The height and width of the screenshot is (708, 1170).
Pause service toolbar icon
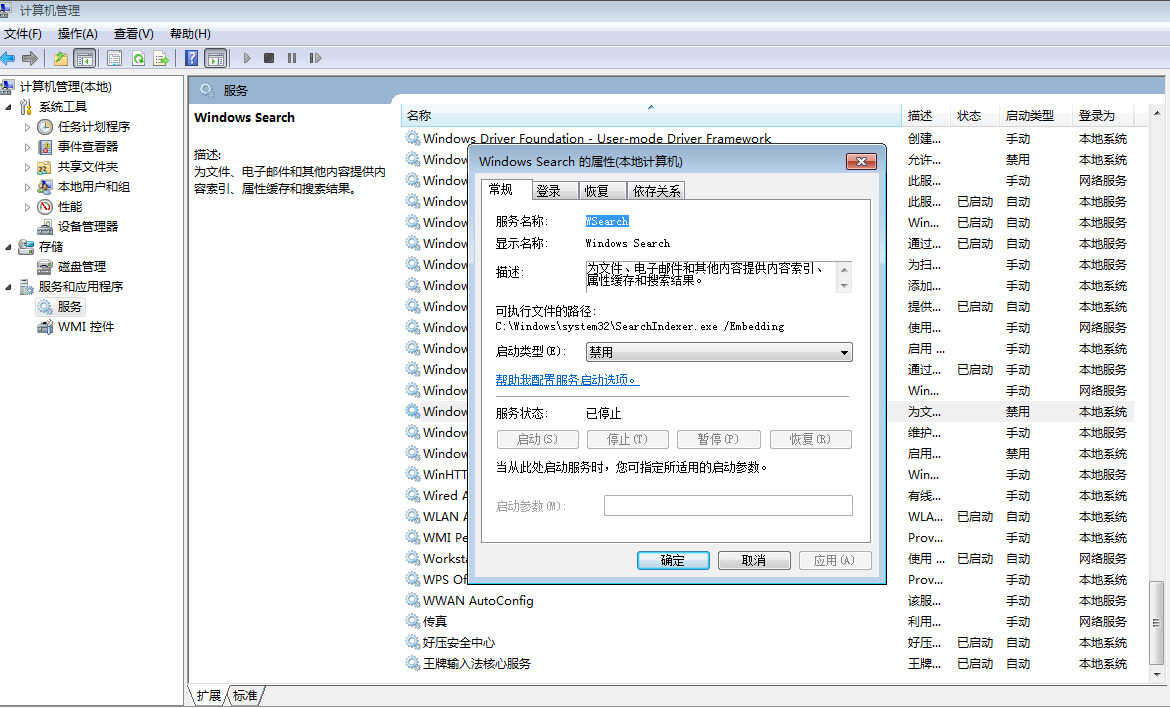click(292, 58)
